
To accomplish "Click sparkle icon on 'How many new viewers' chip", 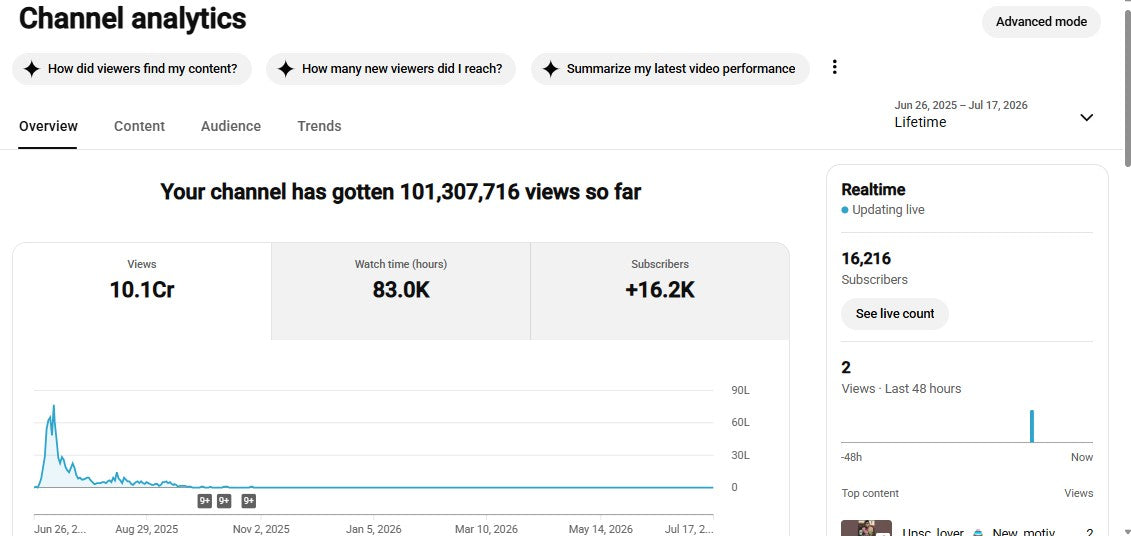I will pos(286,69).
